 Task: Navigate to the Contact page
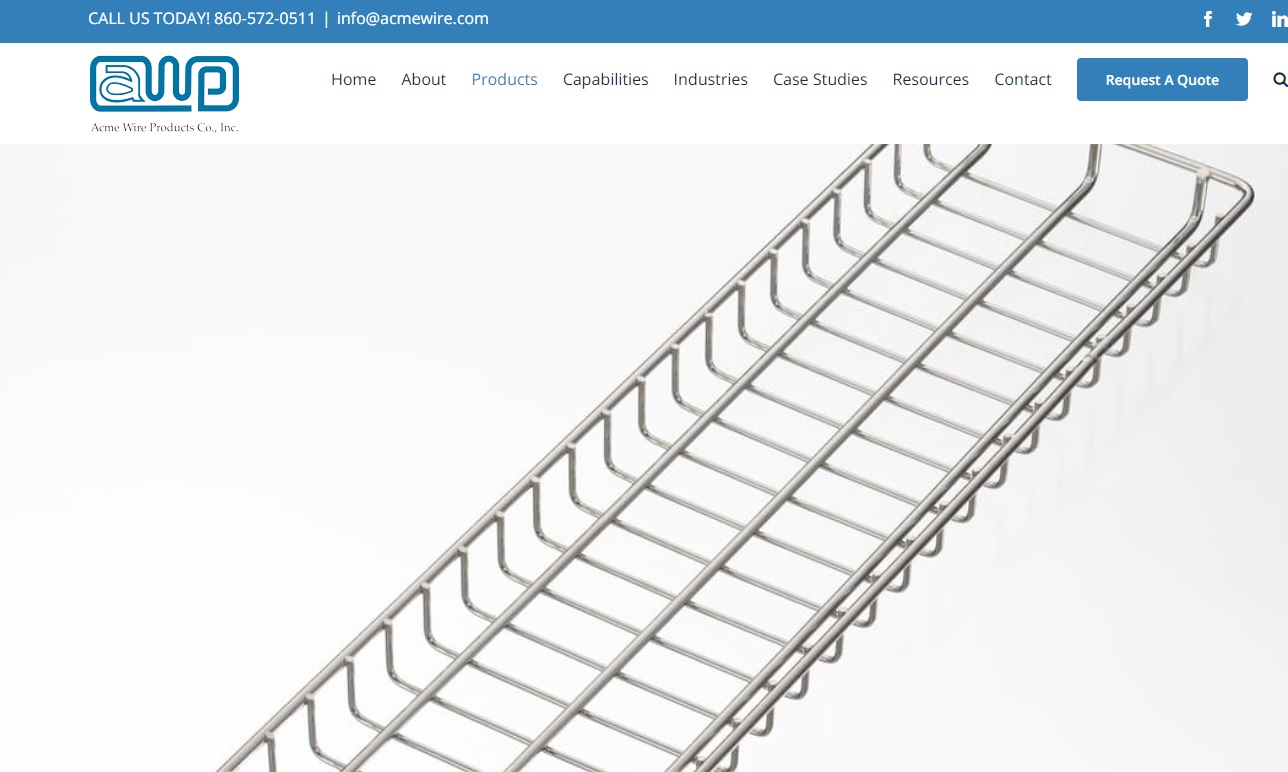(x=1022, y=79)
